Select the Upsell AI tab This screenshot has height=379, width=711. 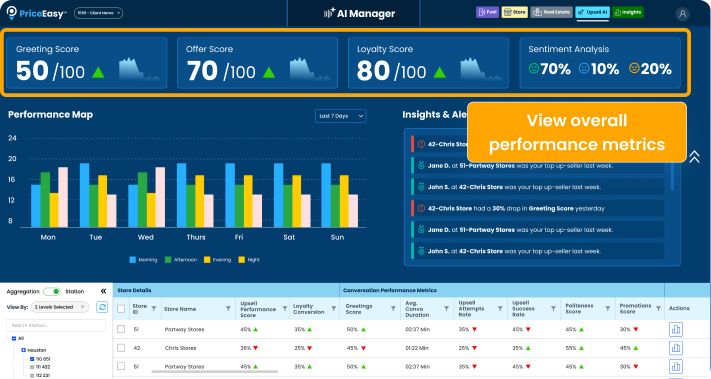click(592, 12)
